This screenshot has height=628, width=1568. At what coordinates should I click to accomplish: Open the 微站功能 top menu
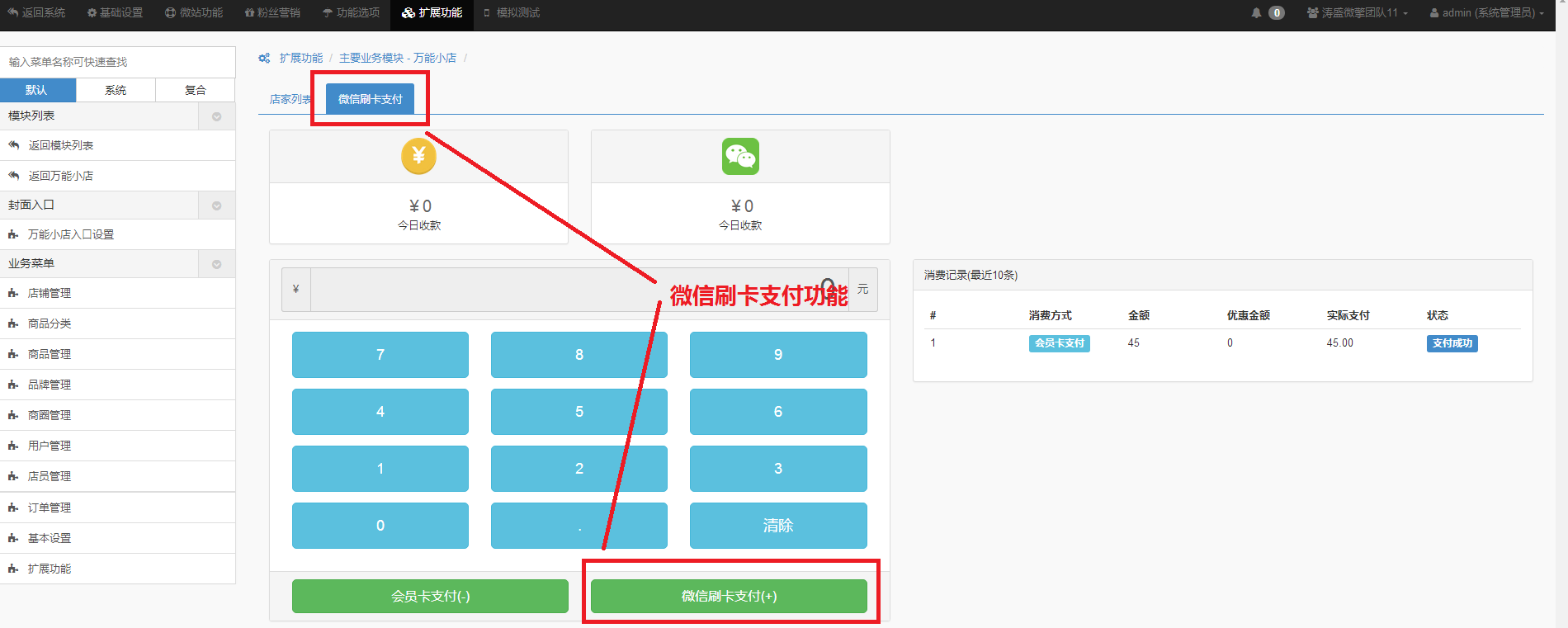(194, 12)
